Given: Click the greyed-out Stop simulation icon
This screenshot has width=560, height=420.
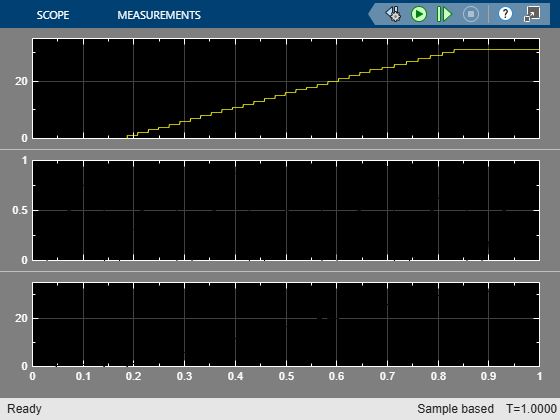Looking at the screenshot, I should point(471,14).
